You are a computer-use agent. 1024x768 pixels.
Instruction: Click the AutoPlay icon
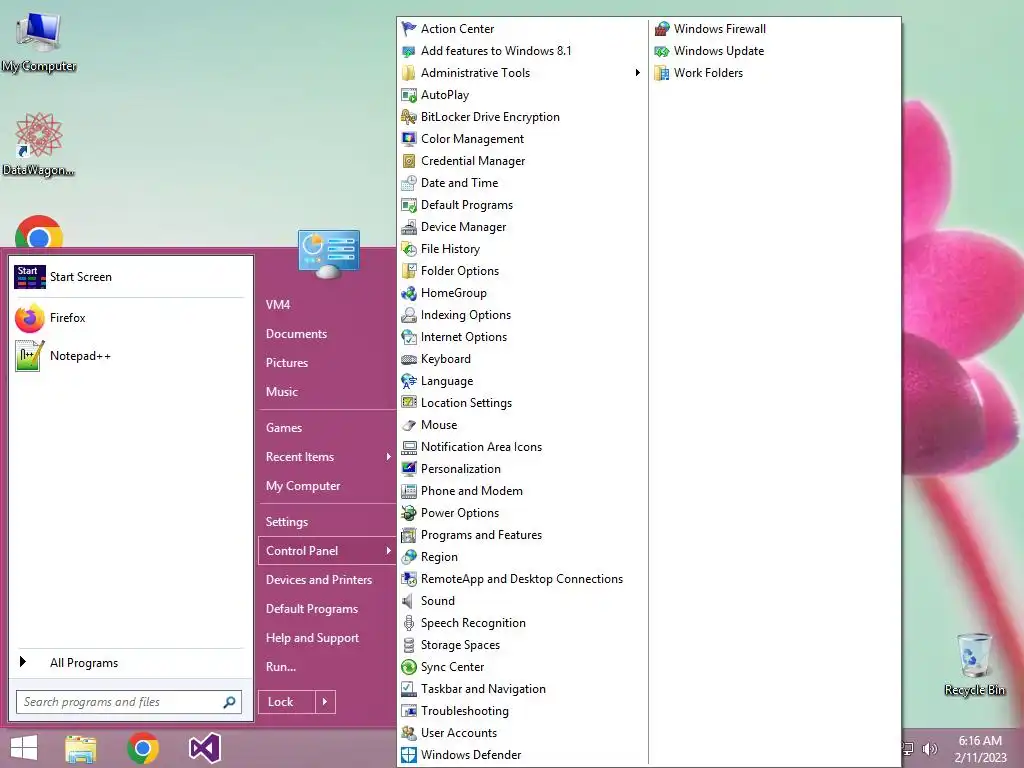(409, 95)
